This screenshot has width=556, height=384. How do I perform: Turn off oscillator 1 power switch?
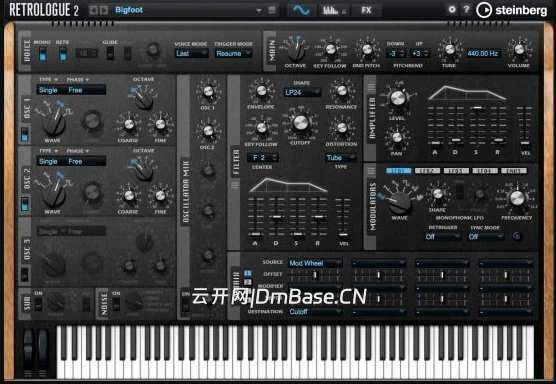pos(24,135)
